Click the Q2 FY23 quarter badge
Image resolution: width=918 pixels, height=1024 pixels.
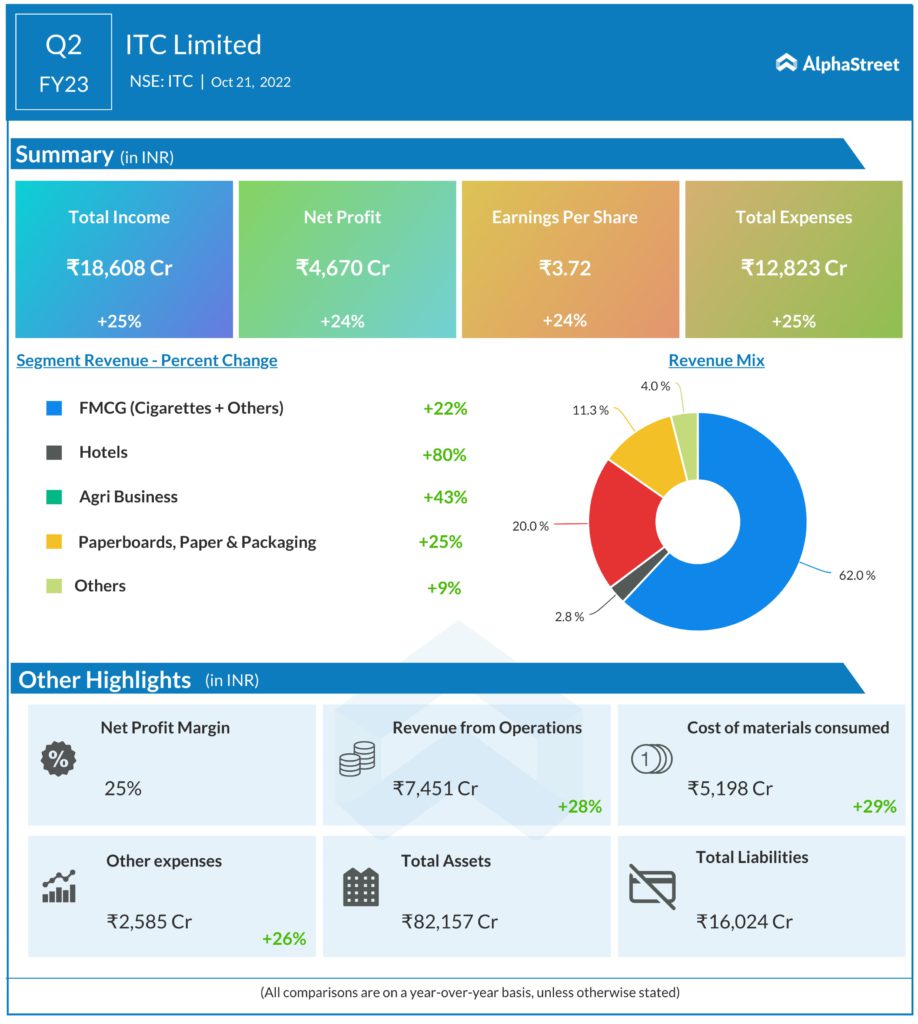point(64,63)
